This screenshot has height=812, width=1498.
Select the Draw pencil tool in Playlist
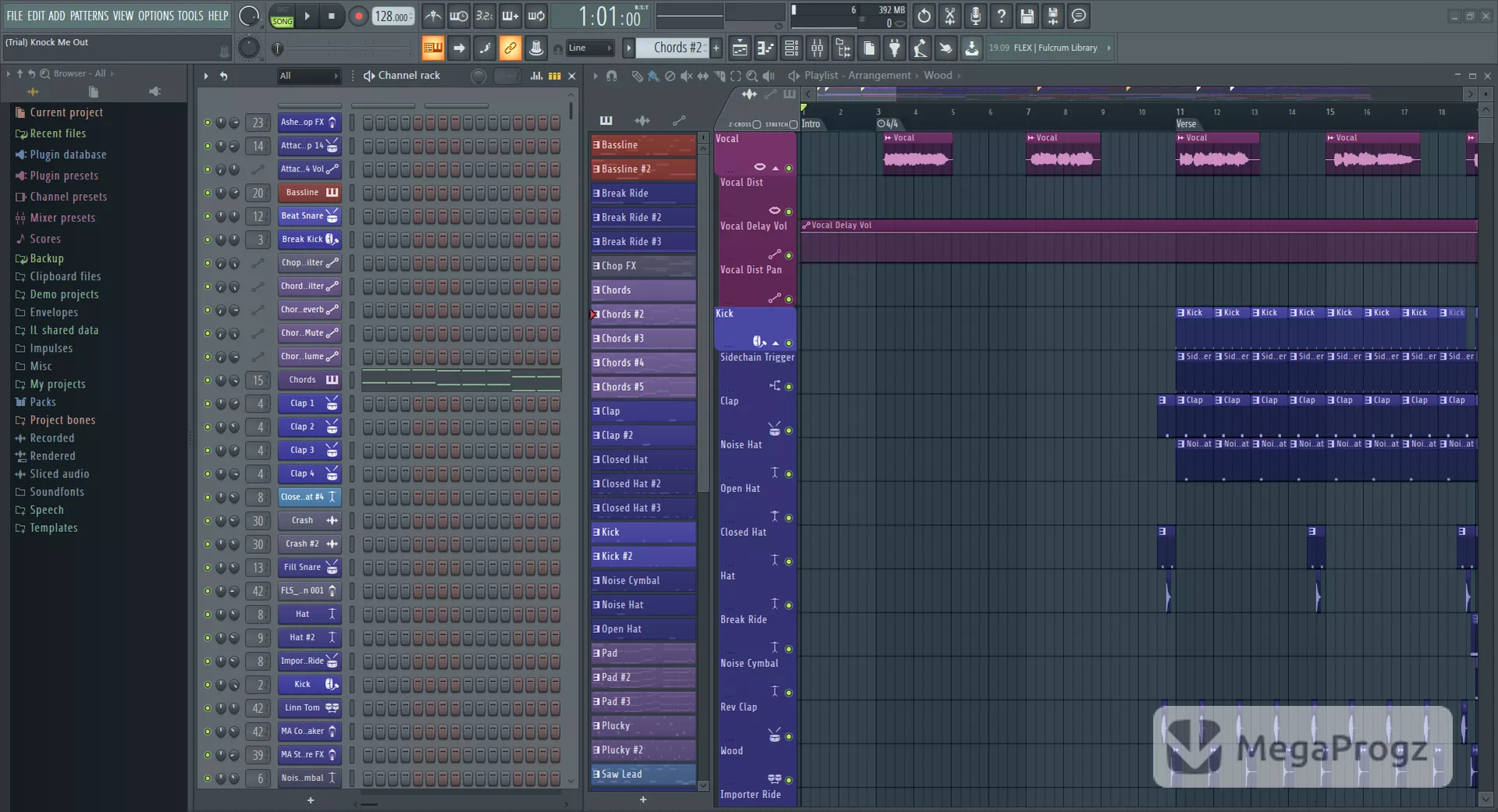637,76
